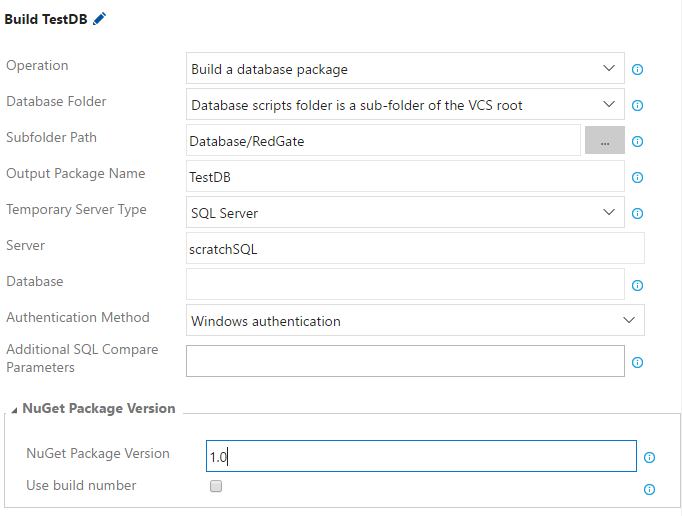Screen dimensions: 682x516
Task: Collapse the NuGet Package Version section
Action: pyautogui.click(x=13, y=410)
